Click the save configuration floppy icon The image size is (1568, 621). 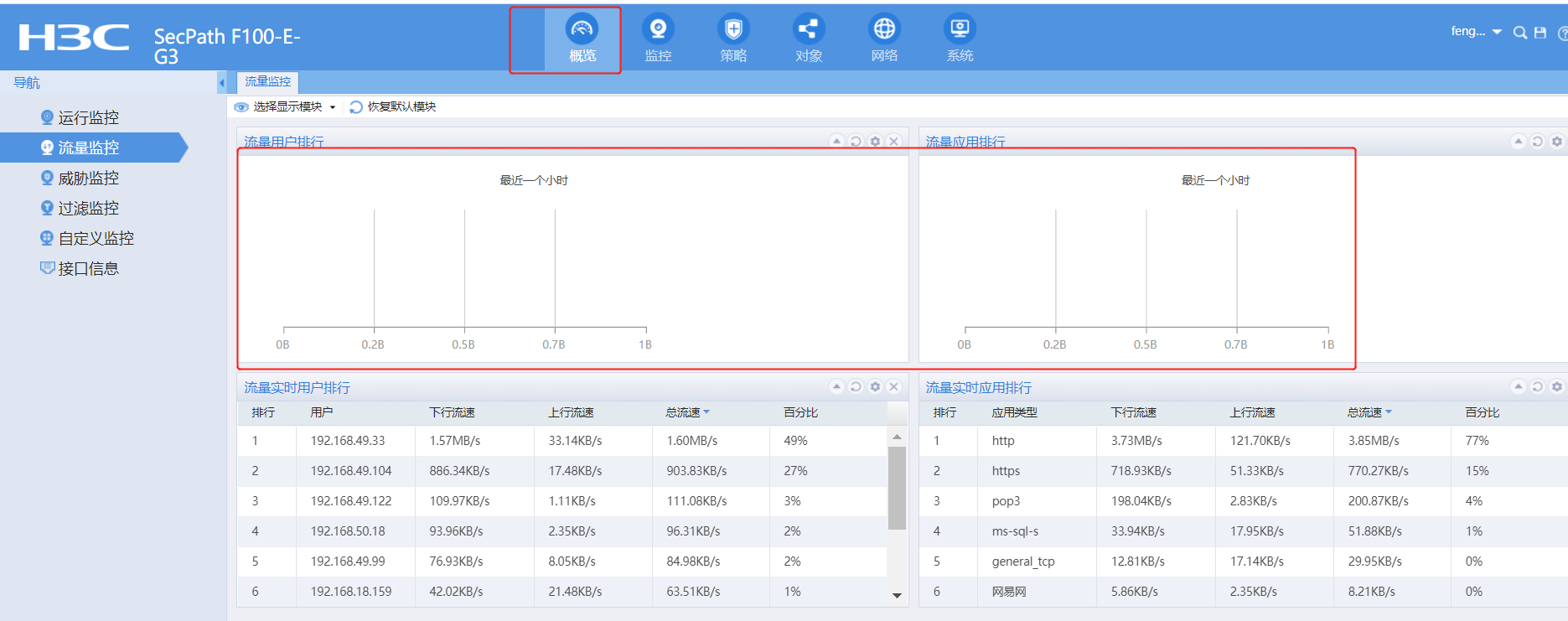1540,33
